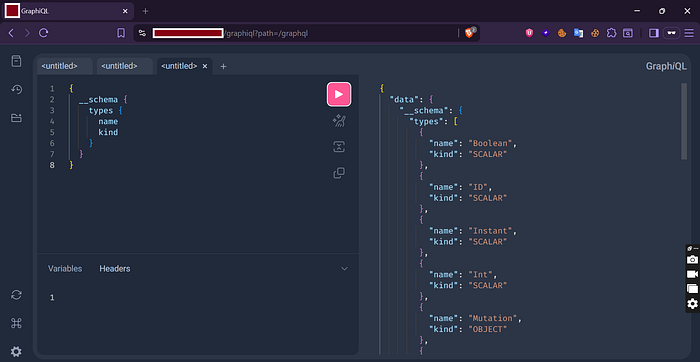Open the glasses icon in browser toolbar
This screenshot has height=362, width=700.
[671, 33]
